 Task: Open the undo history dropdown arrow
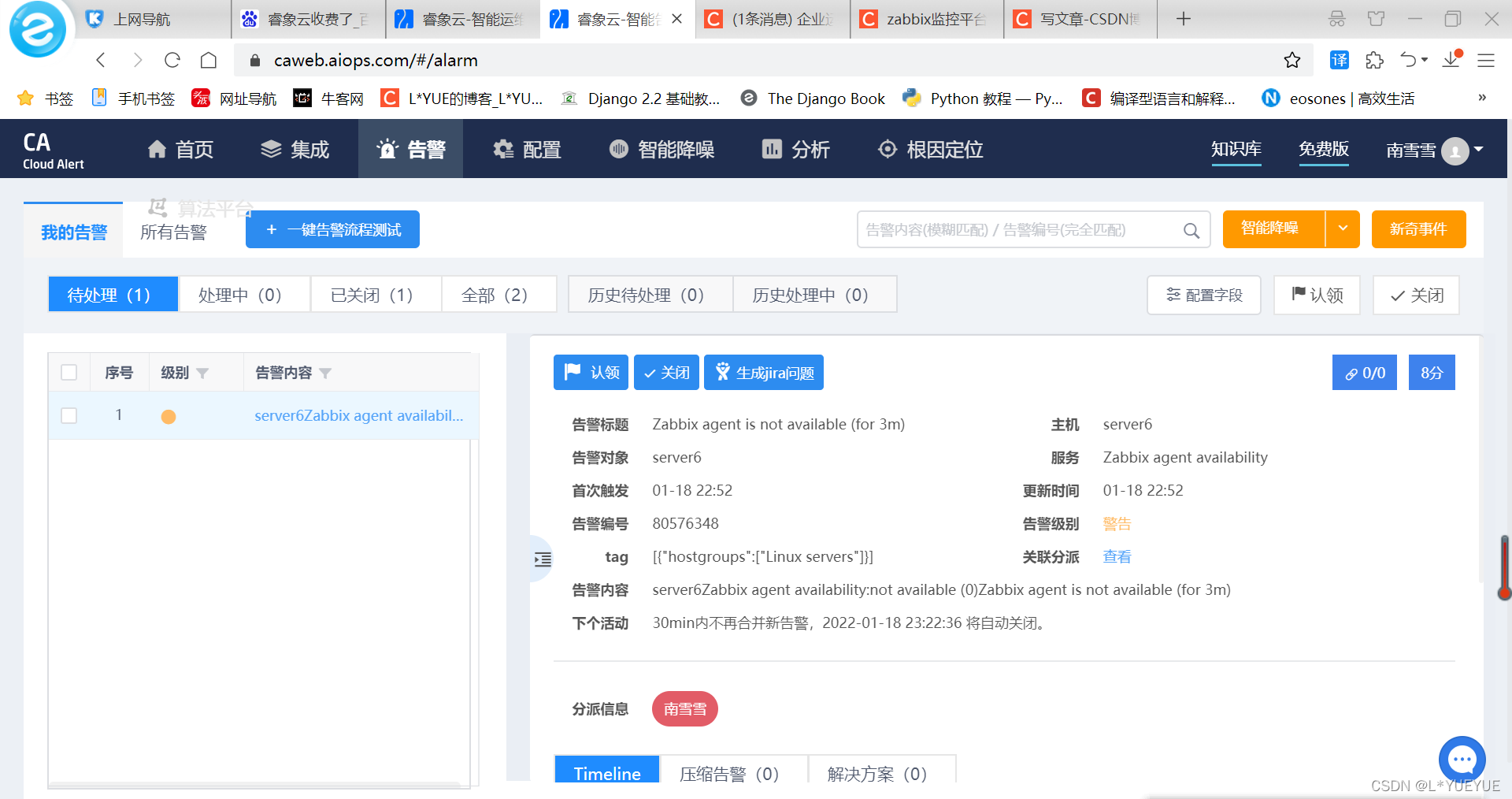[x=1425, y=60]
